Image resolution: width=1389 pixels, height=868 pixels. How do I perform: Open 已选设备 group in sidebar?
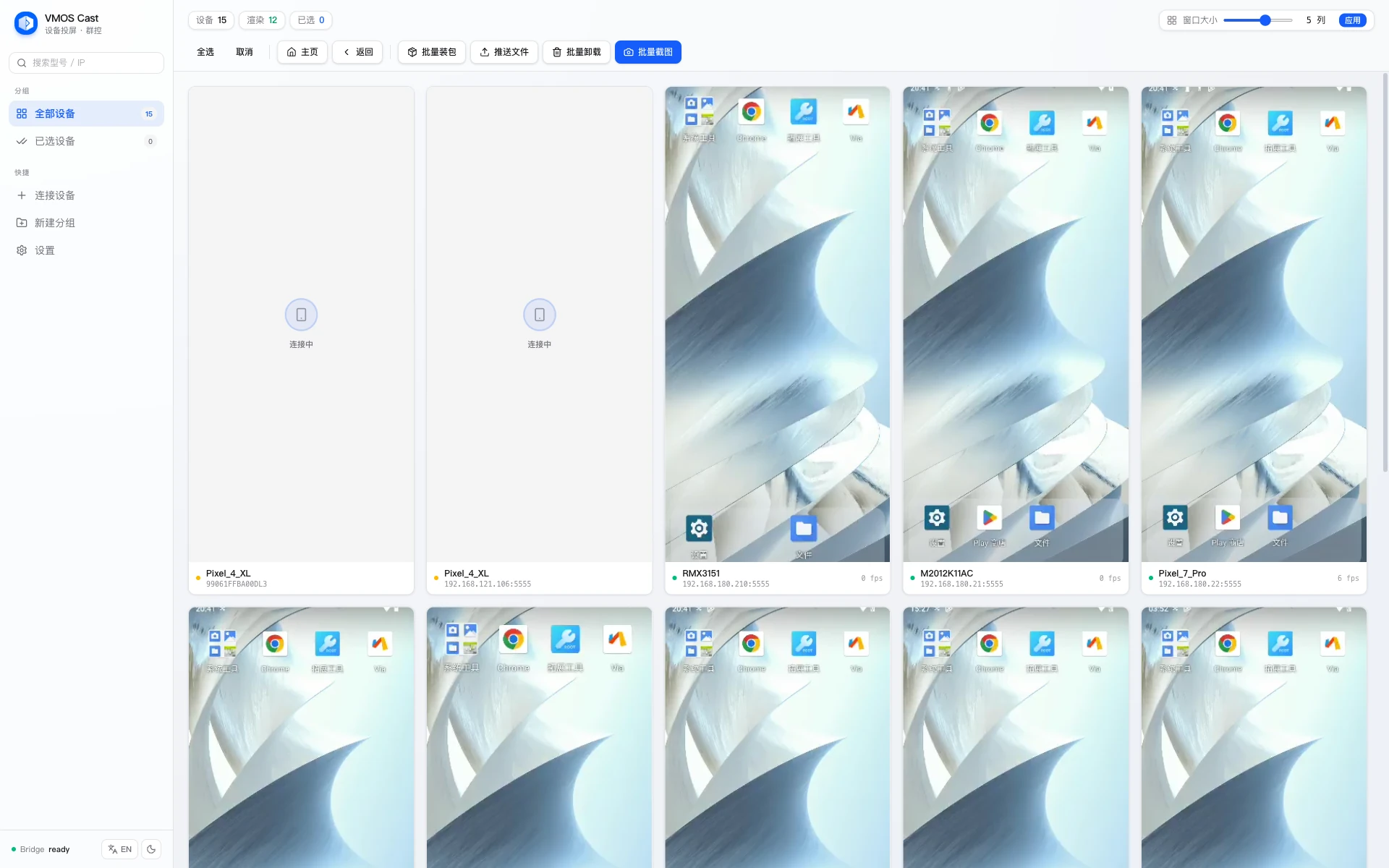[x=86, y=141]
